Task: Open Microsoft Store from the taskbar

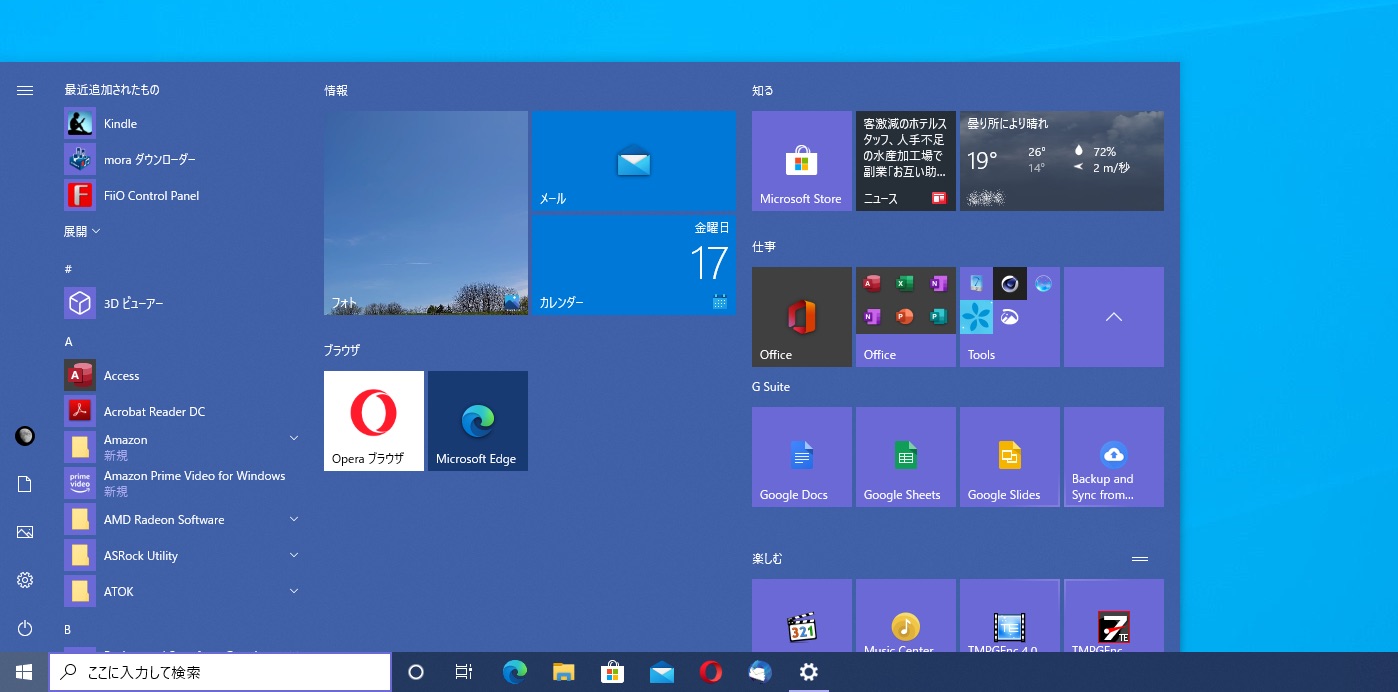Action: click(612, 672)
